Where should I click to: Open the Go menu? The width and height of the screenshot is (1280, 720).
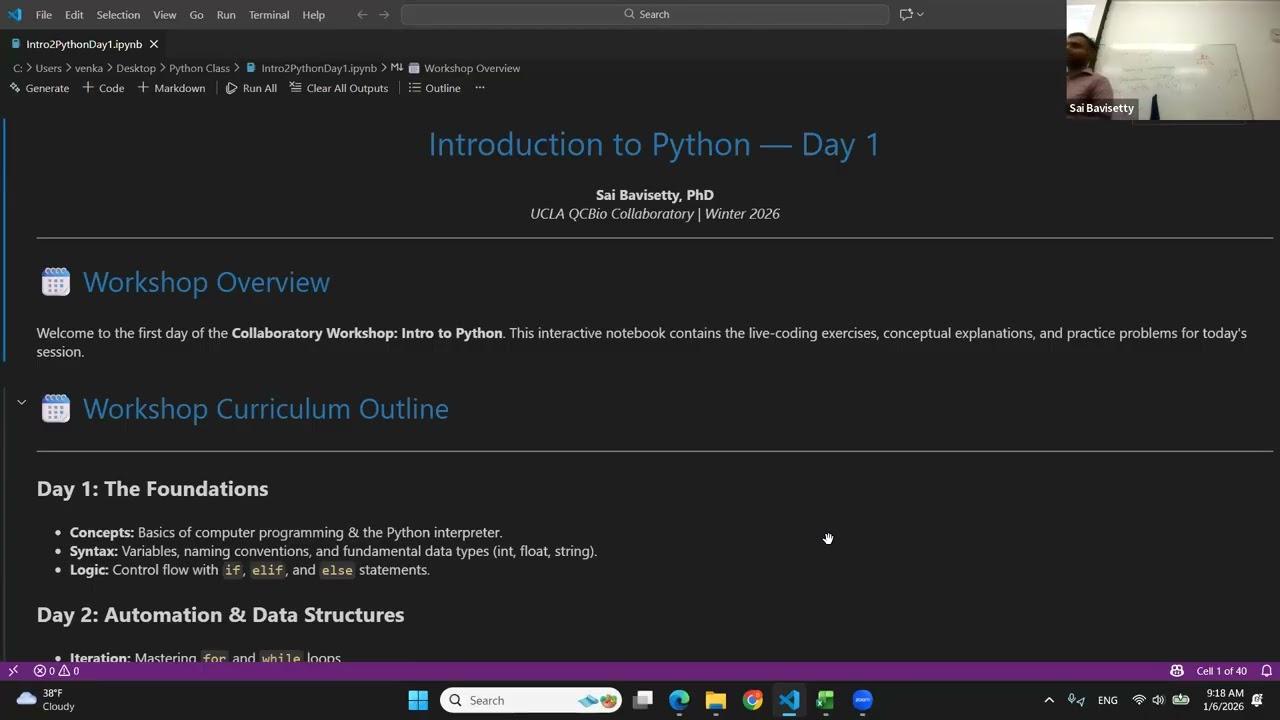pos(196,15)
